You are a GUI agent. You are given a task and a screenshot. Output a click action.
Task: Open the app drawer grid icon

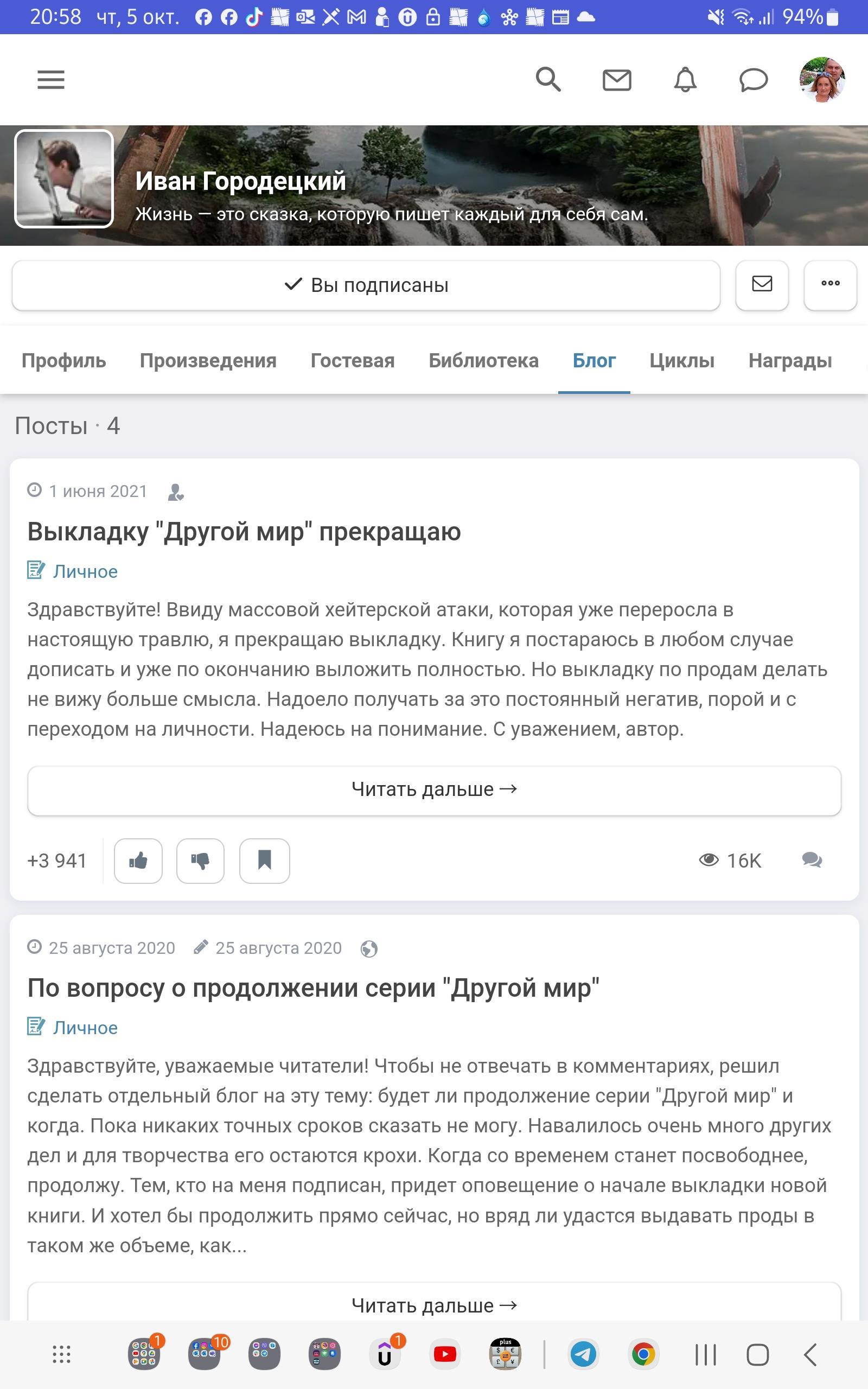(61, 1354)
